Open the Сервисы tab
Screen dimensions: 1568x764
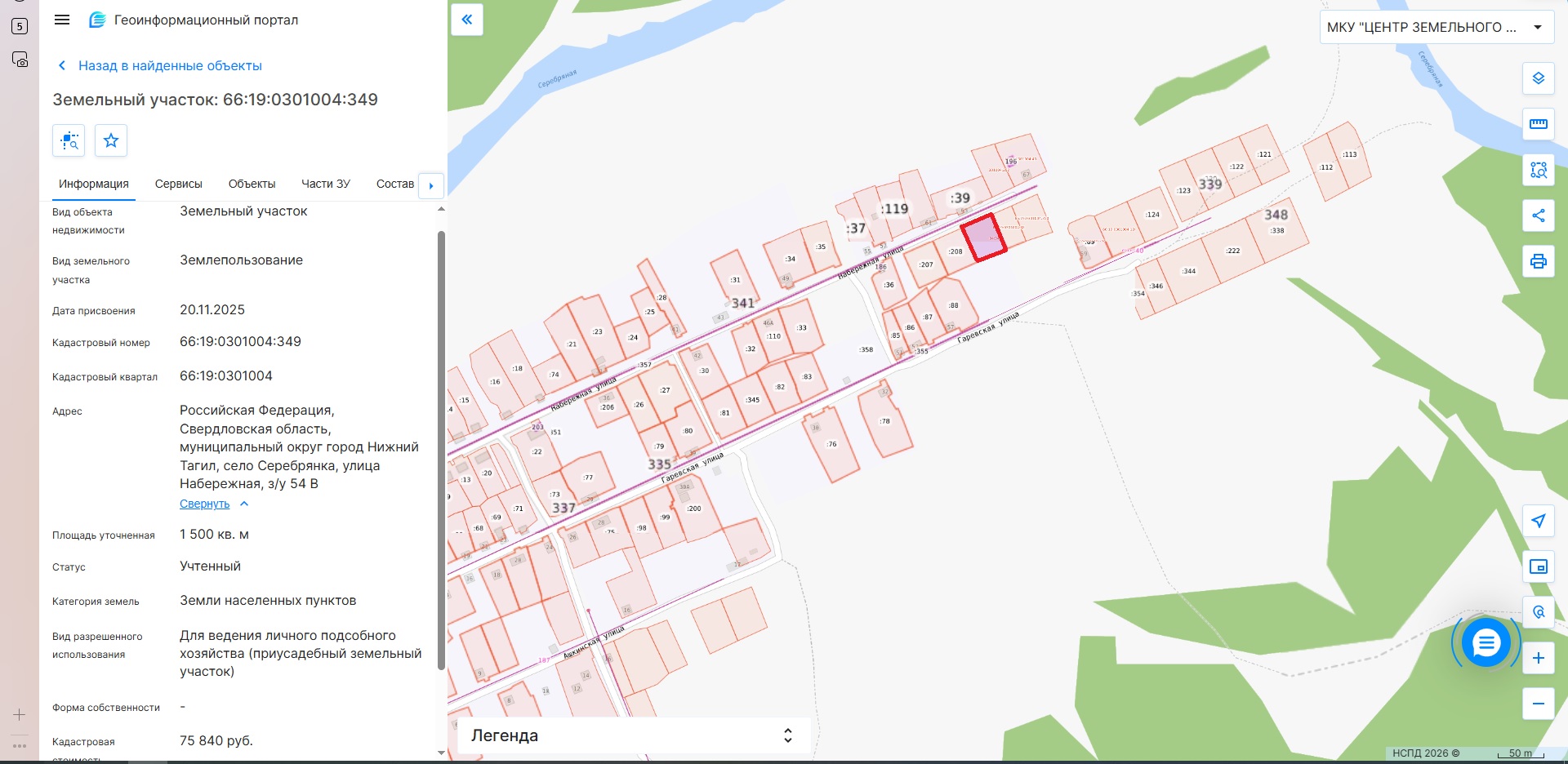179,184
